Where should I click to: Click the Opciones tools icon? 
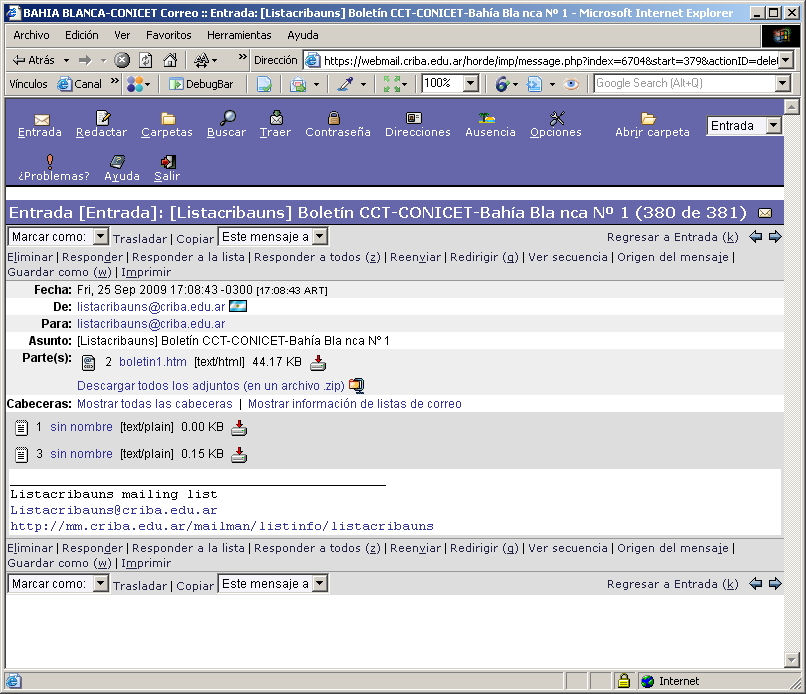(556, 118)
